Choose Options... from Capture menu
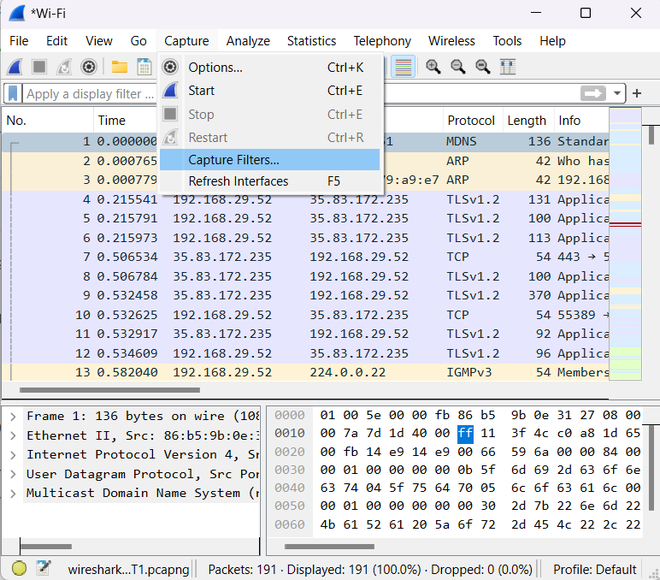The image size is (660, 580). click(x=270, y=67)
